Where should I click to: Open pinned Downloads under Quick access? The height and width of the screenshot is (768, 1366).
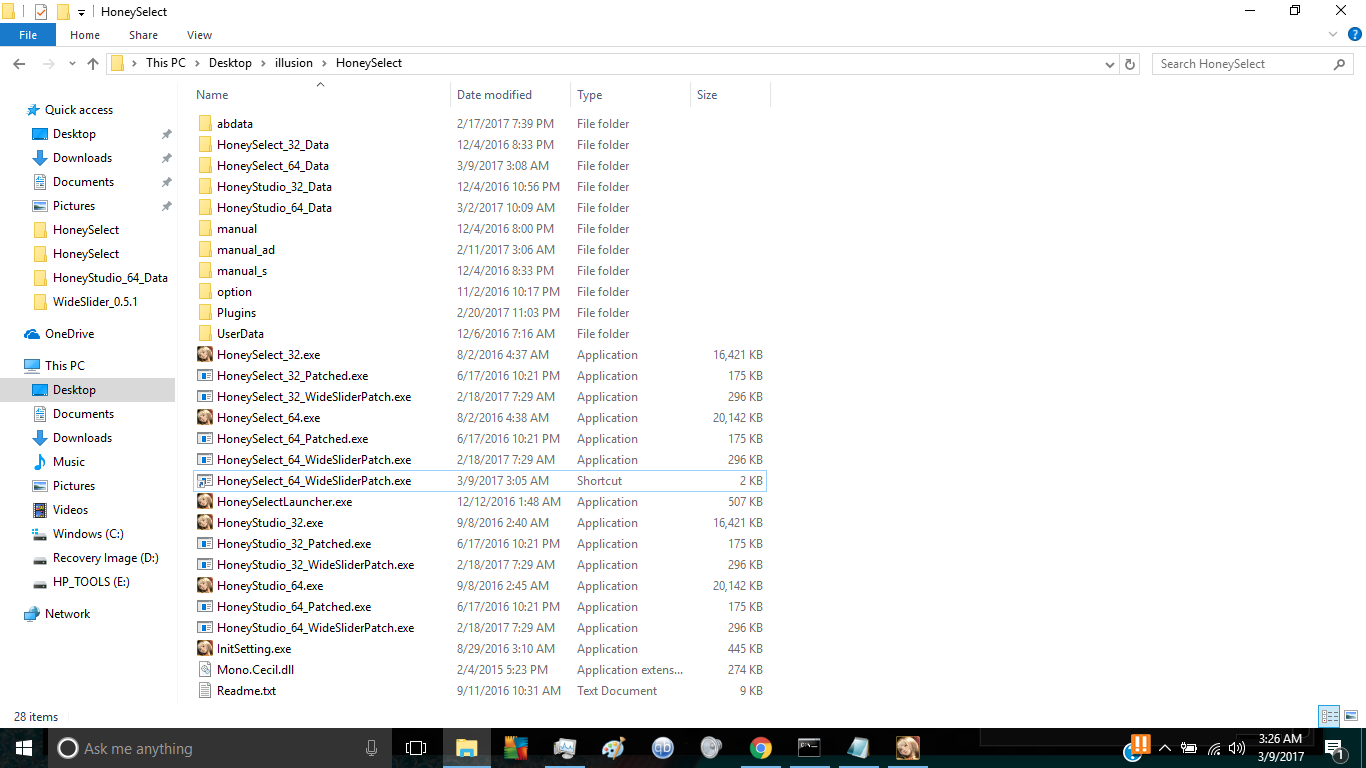[82, 158]
